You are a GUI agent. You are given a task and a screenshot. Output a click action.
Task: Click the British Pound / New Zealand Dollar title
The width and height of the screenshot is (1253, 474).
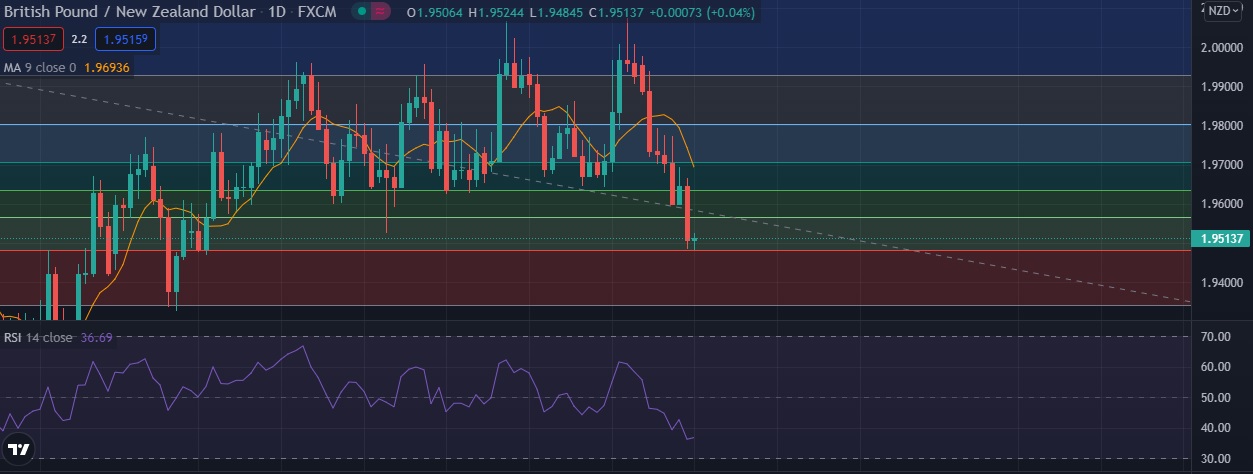pos(130,12)
